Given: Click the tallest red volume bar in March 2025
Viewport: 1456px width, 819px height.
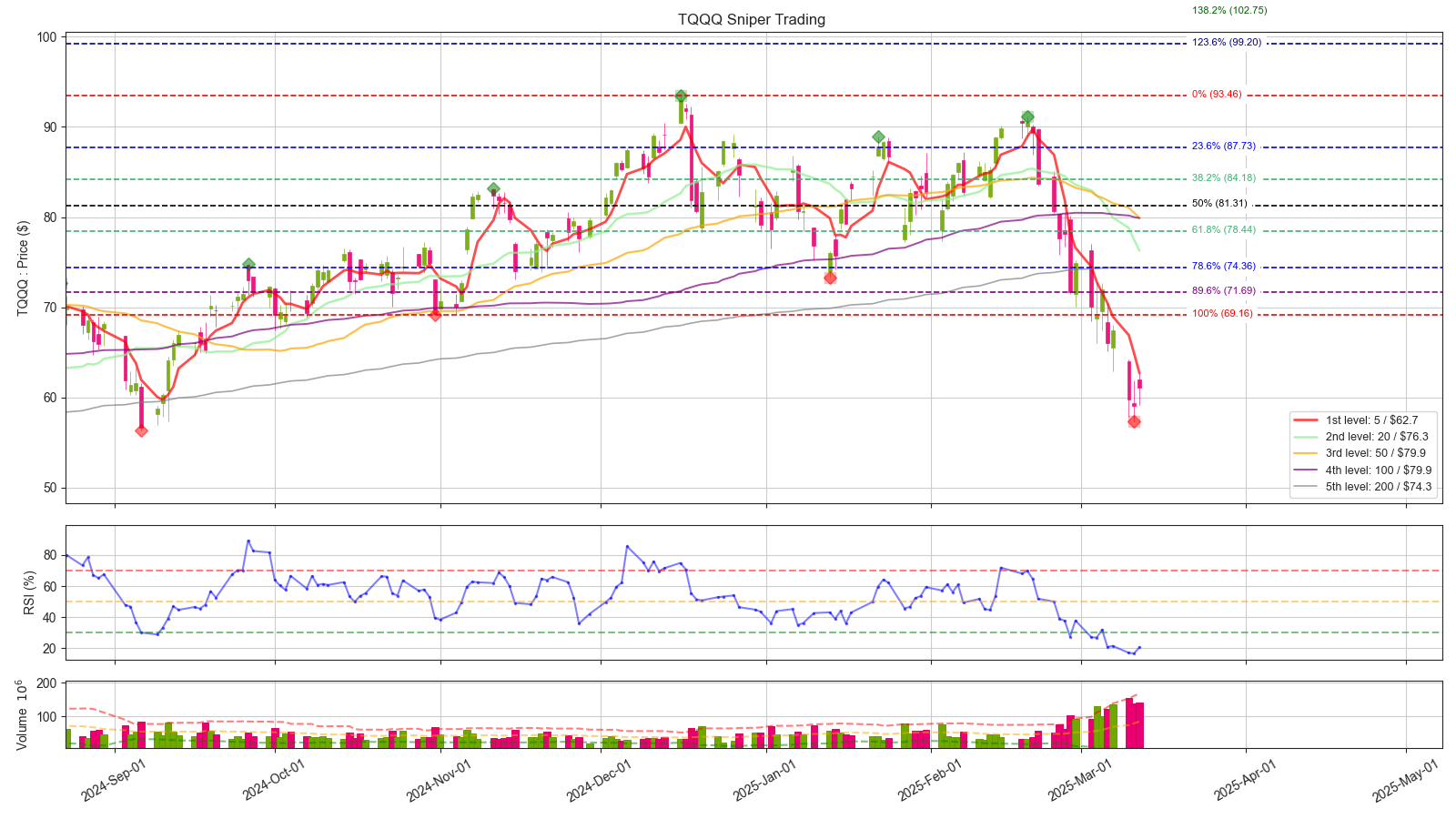Looking at the screenshot, I should (x=1129, y=723).
